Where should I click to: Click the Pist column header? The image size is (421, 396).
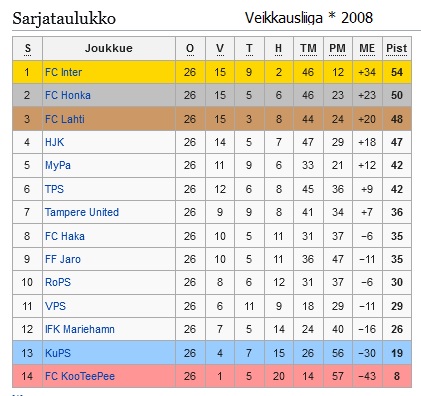tap(397, 48)
